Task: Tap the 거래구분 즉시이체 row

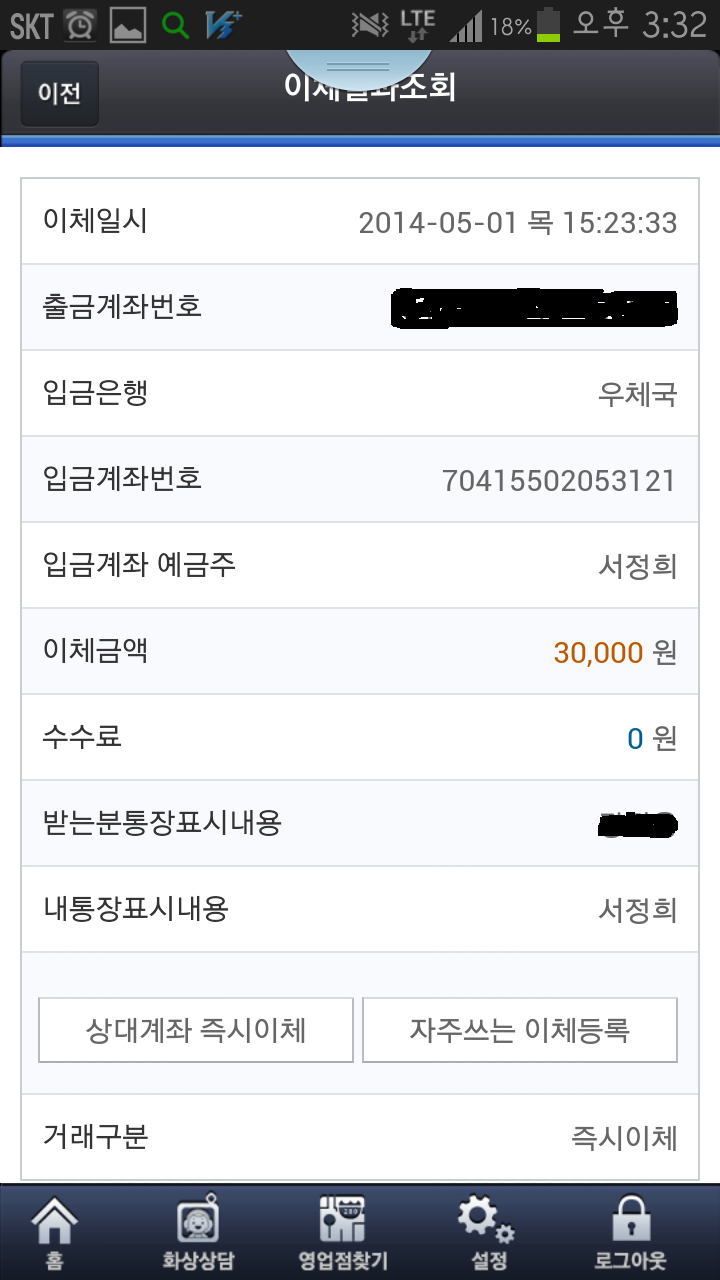Action: (360, 1137)
